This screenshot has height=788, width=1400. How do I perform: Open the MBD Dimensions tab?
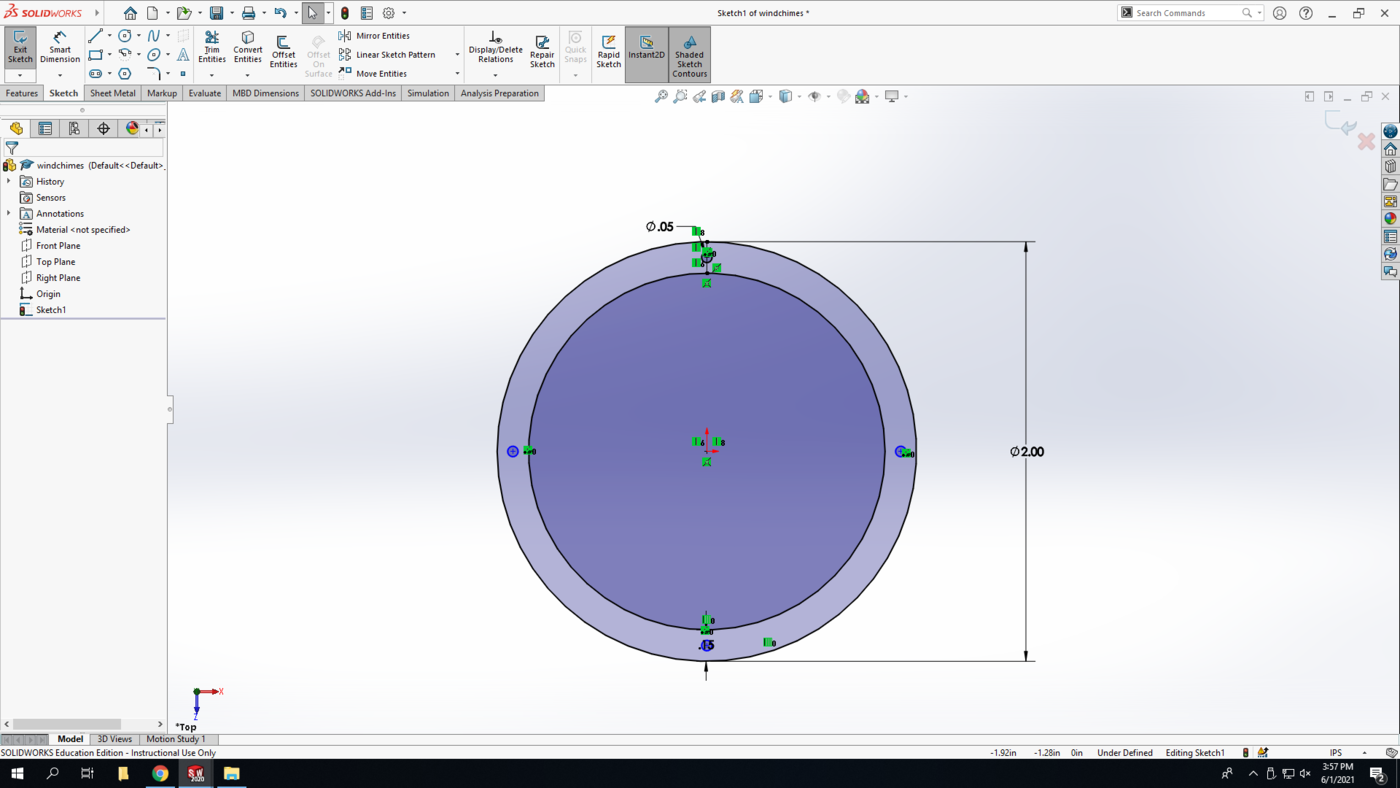pos(266,93)
